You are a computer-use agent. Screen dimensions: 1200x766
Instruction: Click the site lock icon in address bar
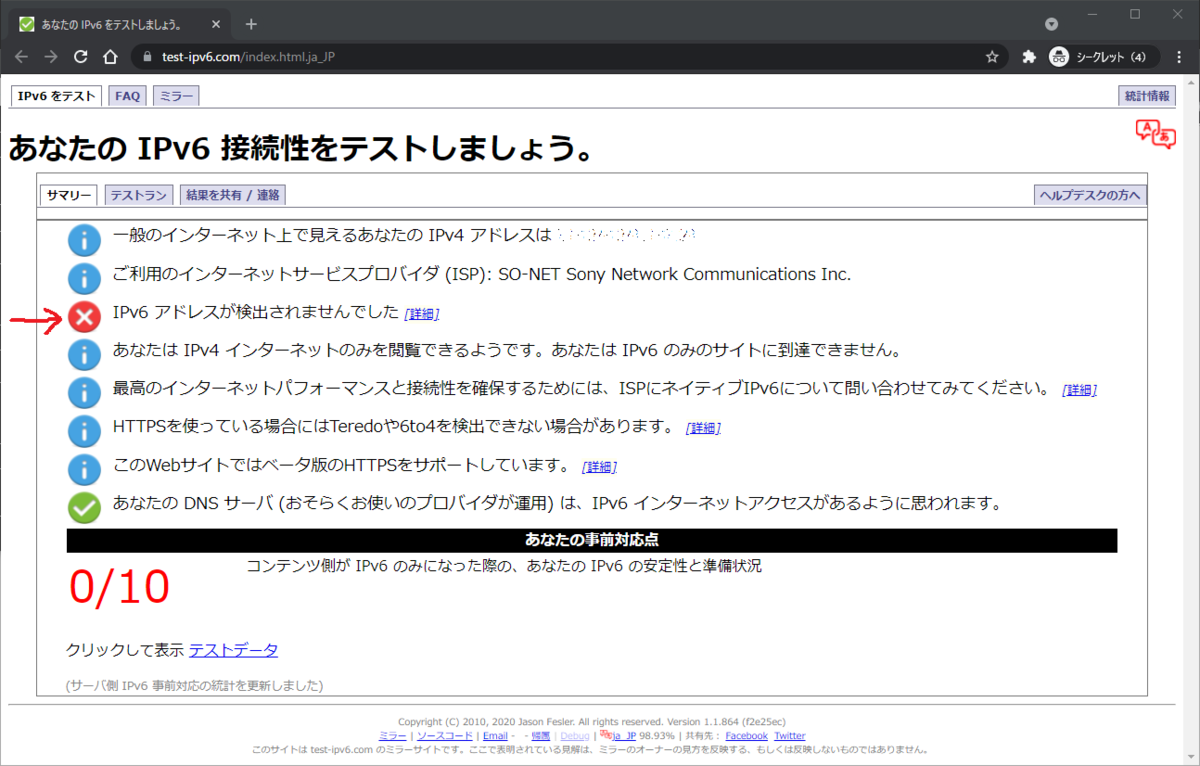coord(147,57)
